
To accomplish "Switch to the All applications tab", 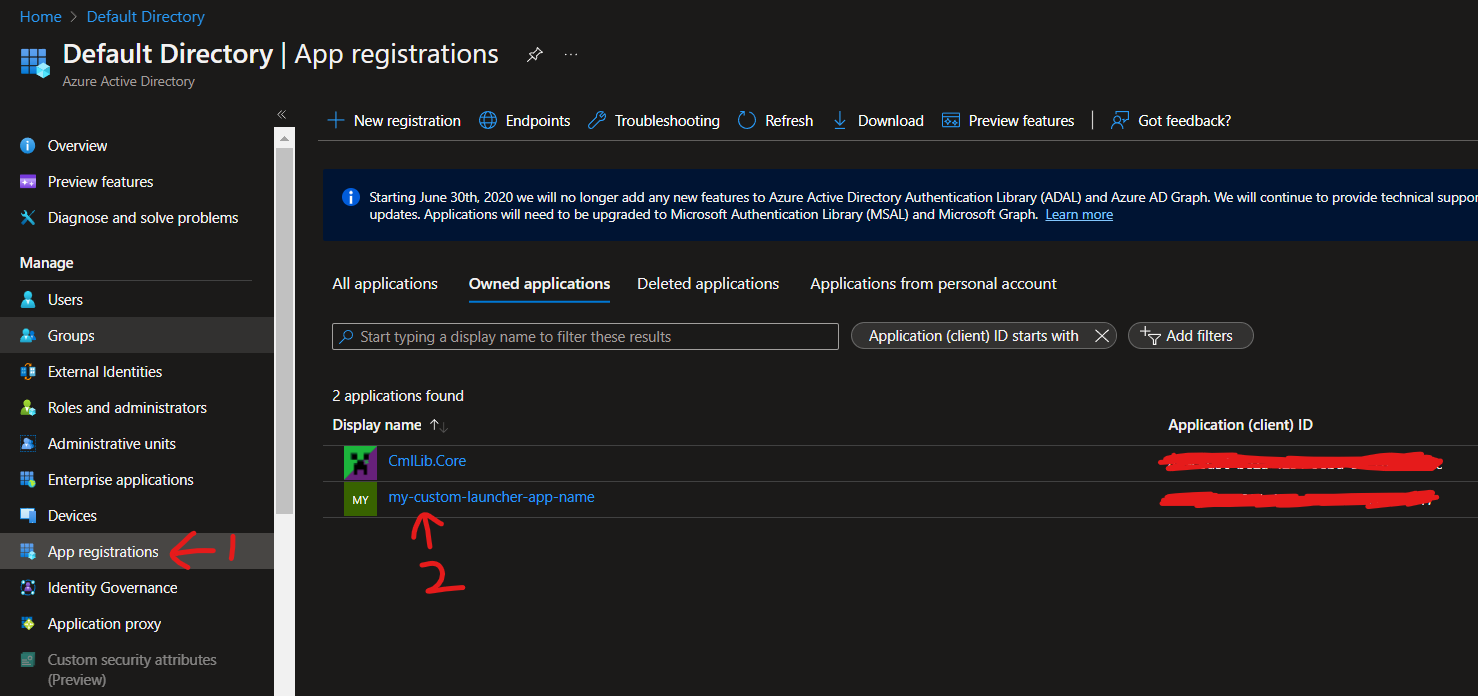I will point(385,284).
